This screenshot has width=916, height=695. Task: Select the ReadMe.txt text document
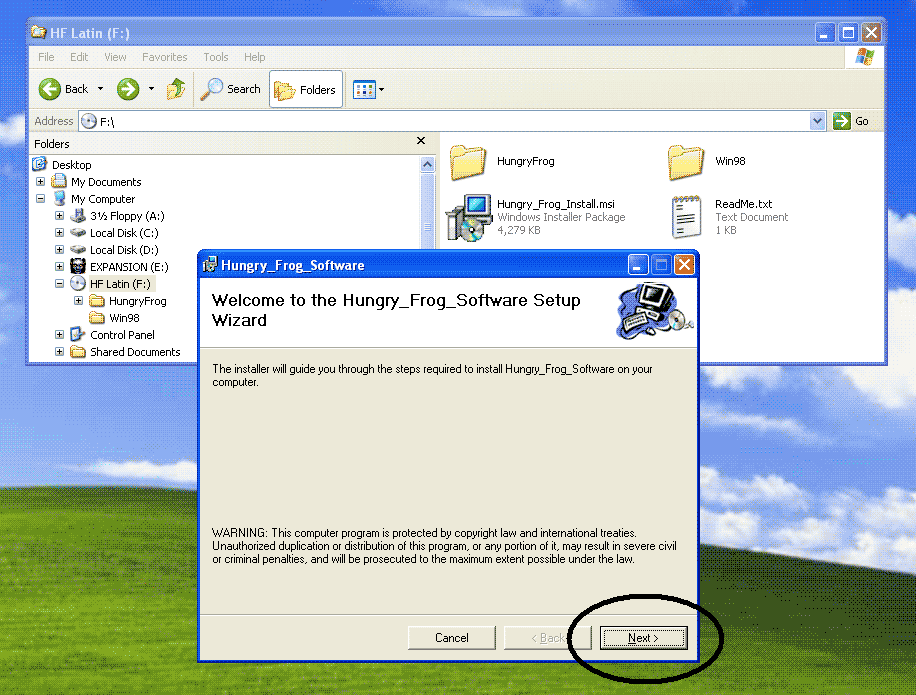[x=686, y=217]
